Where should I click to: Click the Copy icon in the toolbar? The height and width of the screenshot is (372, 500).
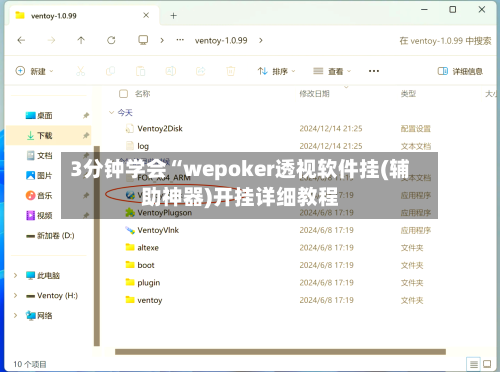[110, 71]
